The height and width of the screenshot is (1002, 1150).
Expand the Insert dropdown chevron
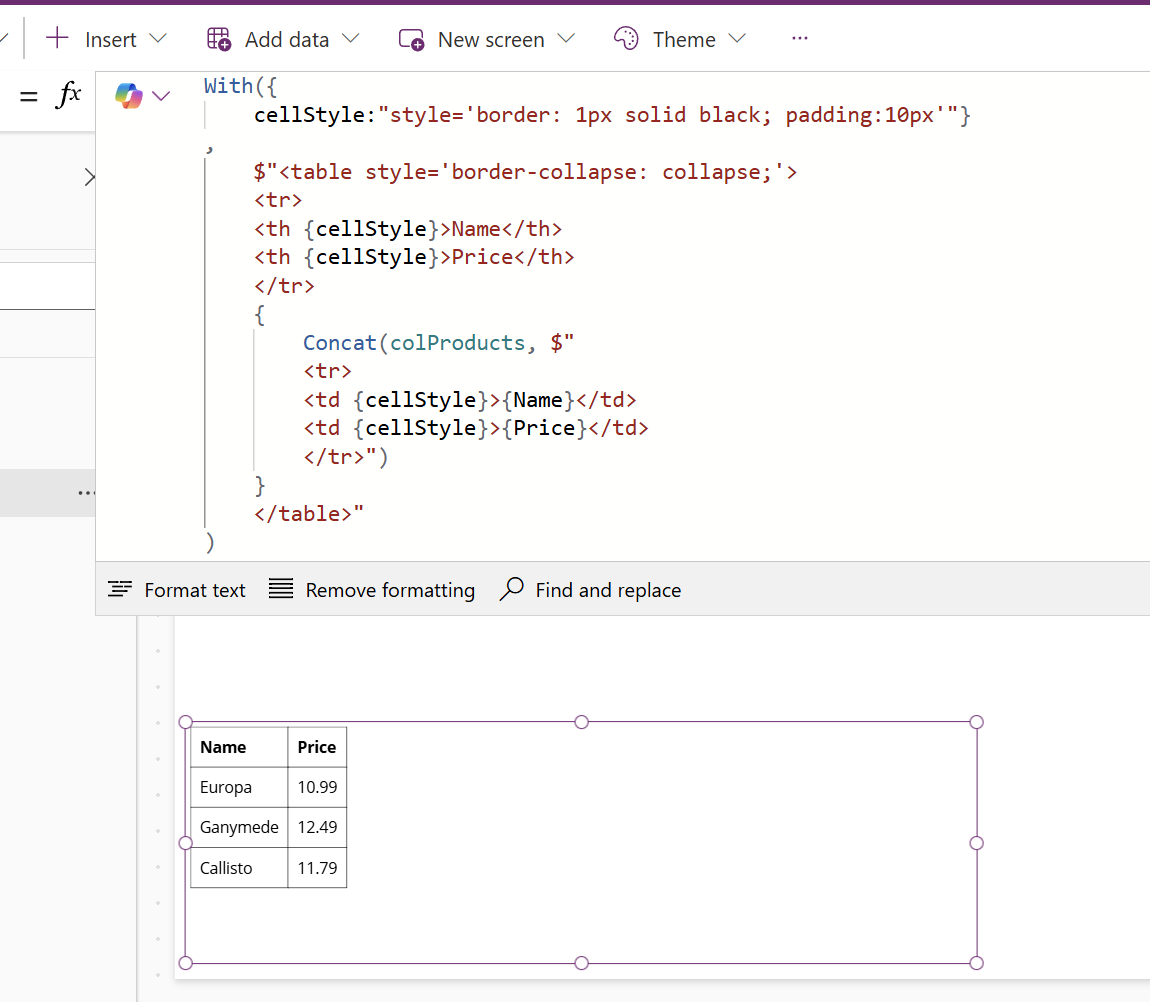158,38
